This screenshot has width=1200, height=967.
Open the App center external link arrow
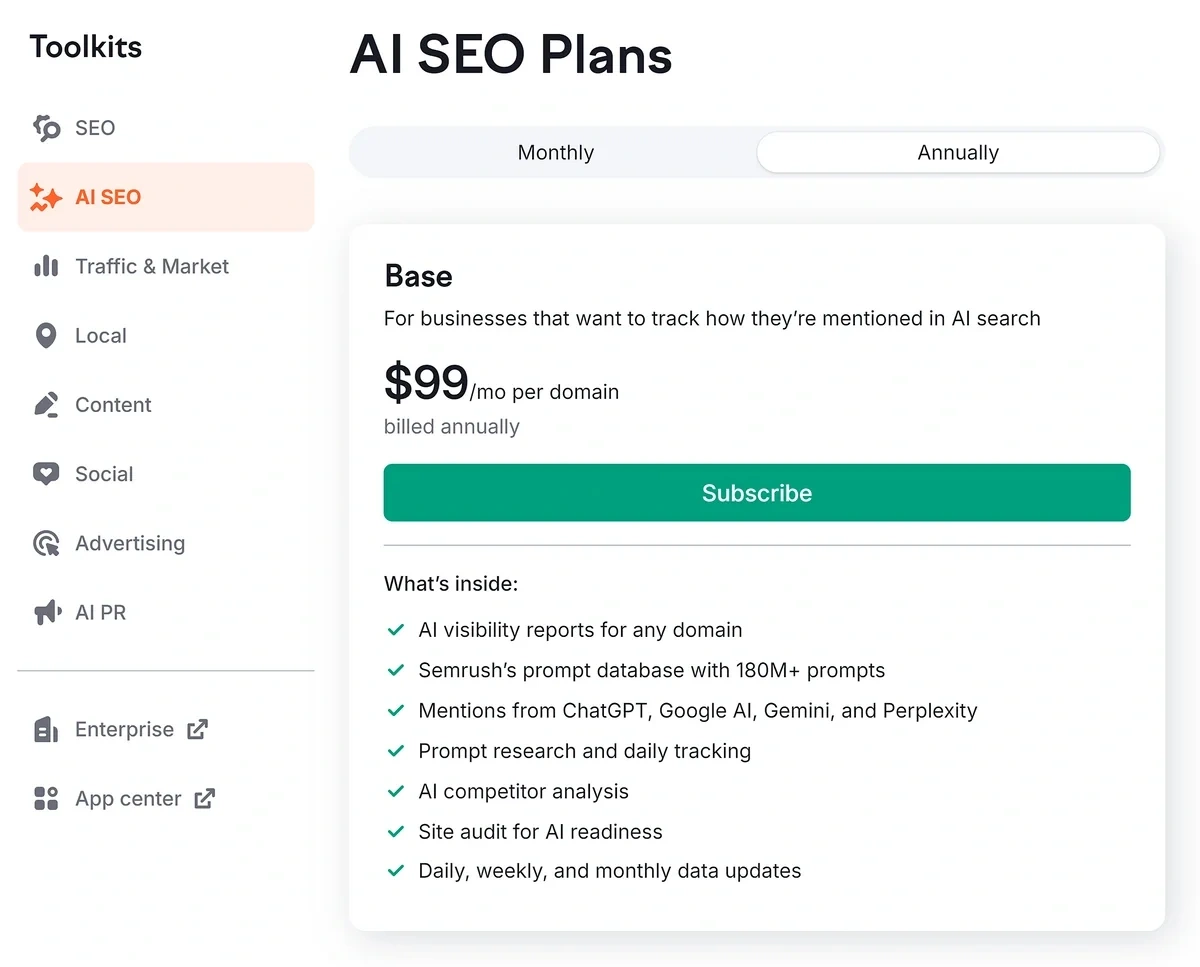pos(205,798)
